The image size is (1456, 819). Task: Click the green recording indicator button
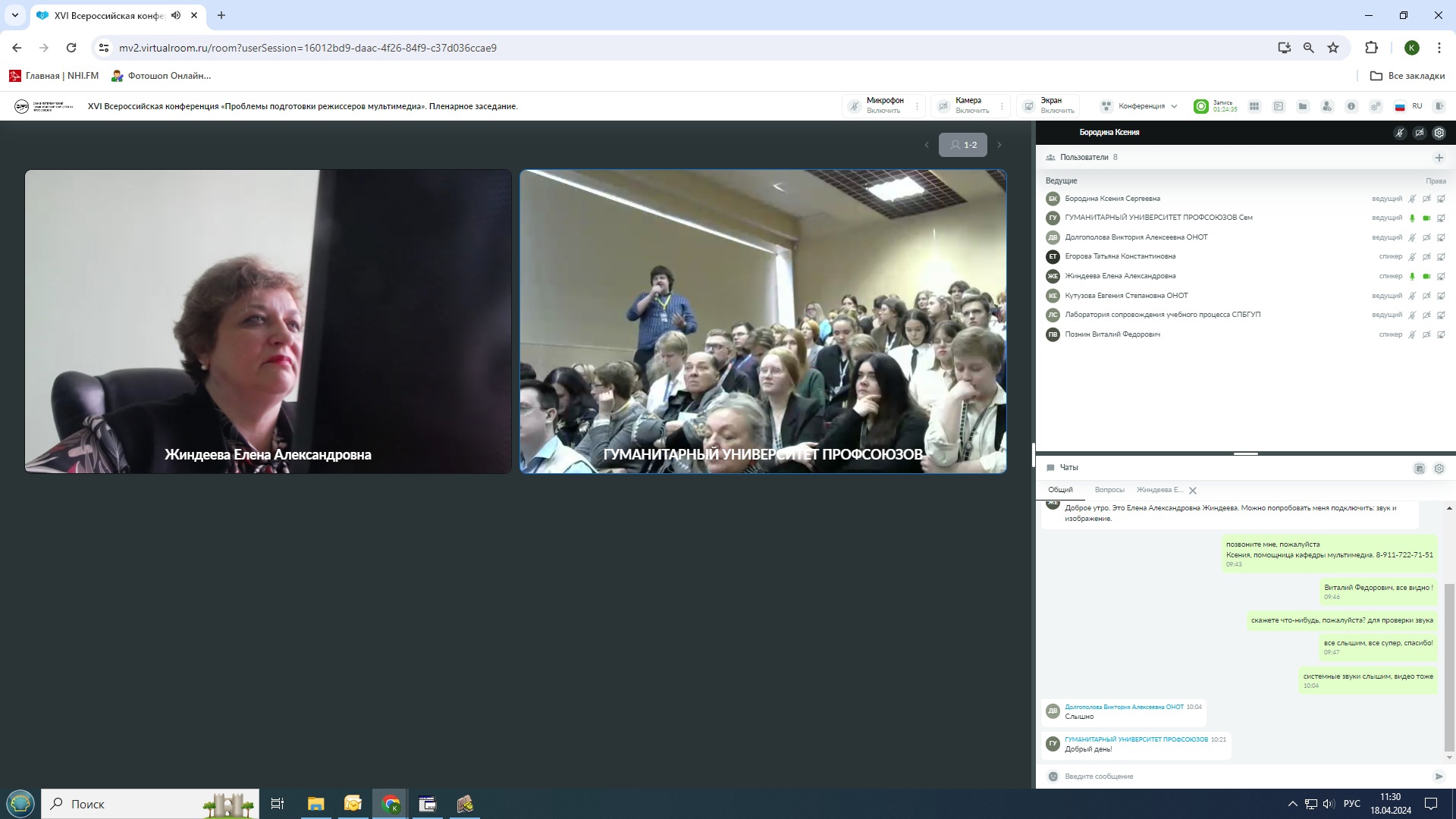click(1201, 106)
